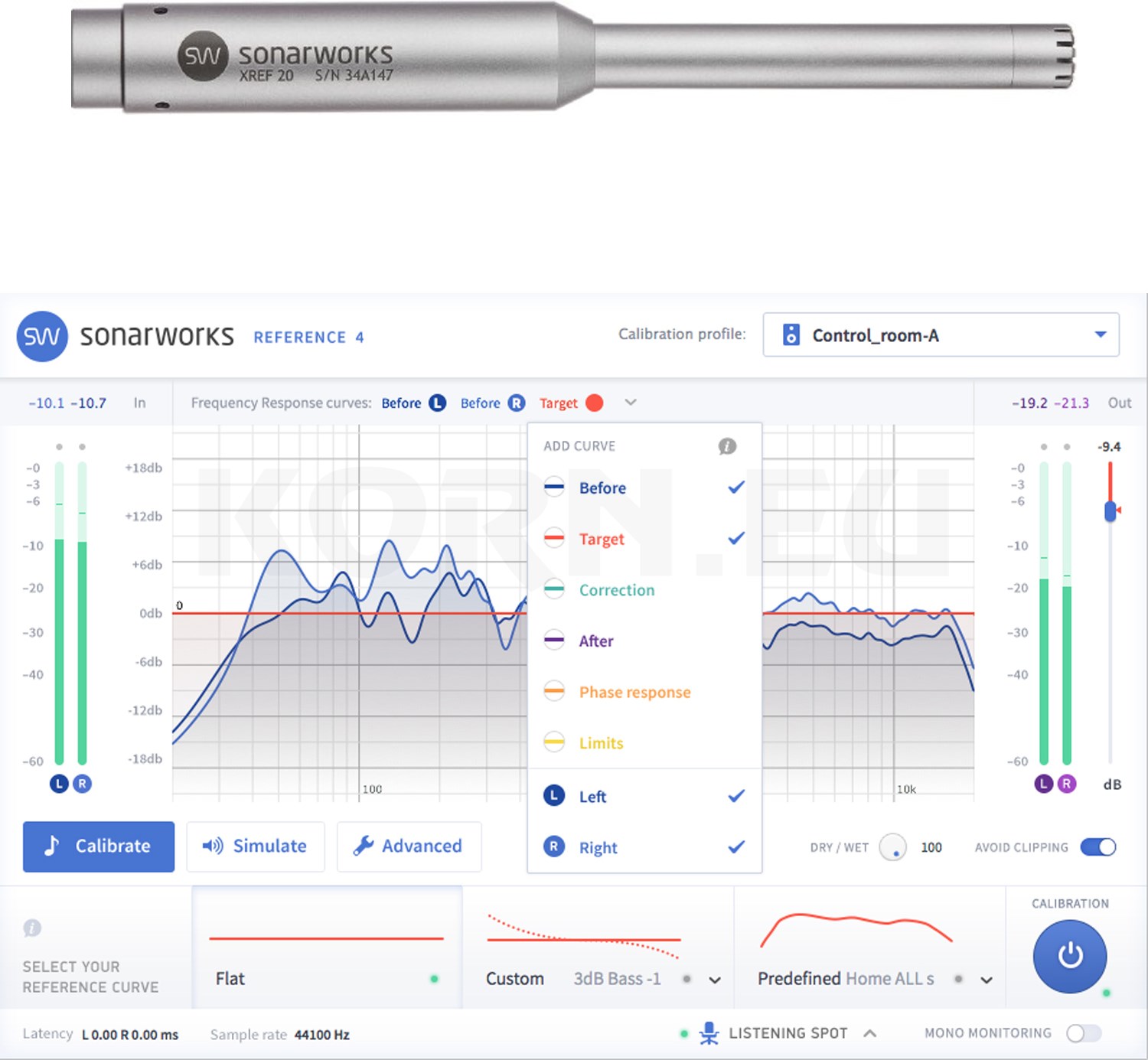Expand the Custom curve preset chevron
Image resolution: width=1148 pixels, height=1060 pixels.
tap(715, 980)
